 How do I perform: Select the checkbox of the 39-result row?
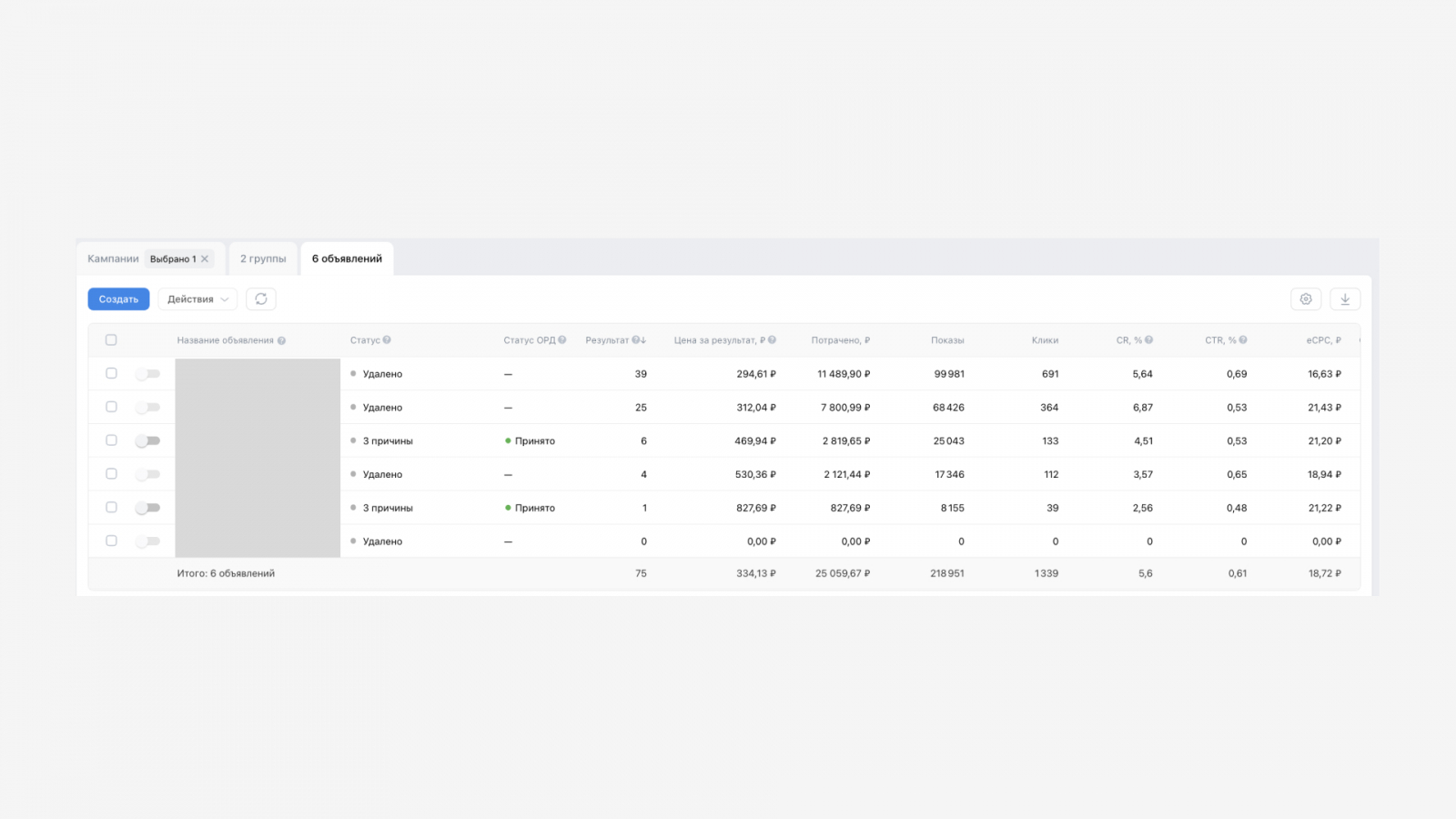111,373
